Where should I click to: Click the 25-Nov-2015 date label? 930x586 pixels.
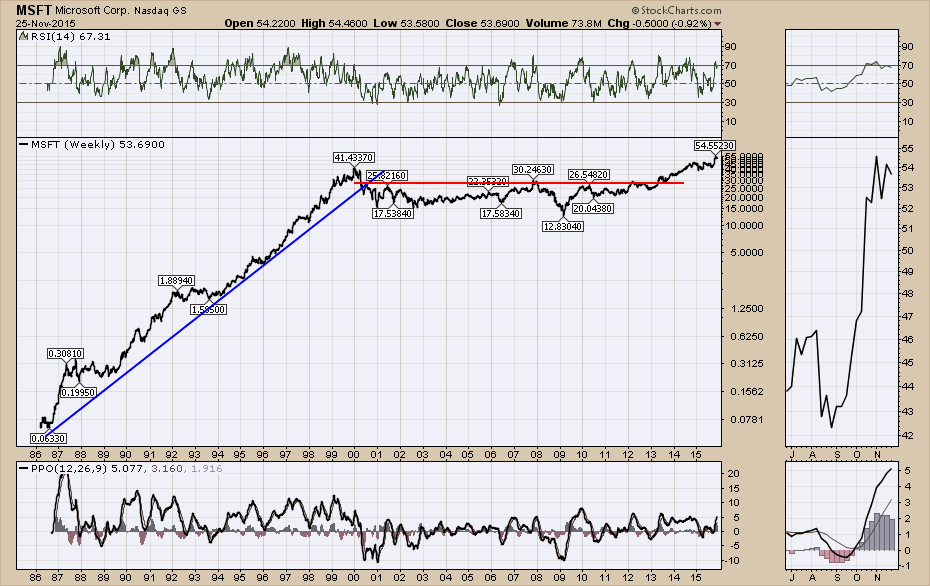coord(46,24)
